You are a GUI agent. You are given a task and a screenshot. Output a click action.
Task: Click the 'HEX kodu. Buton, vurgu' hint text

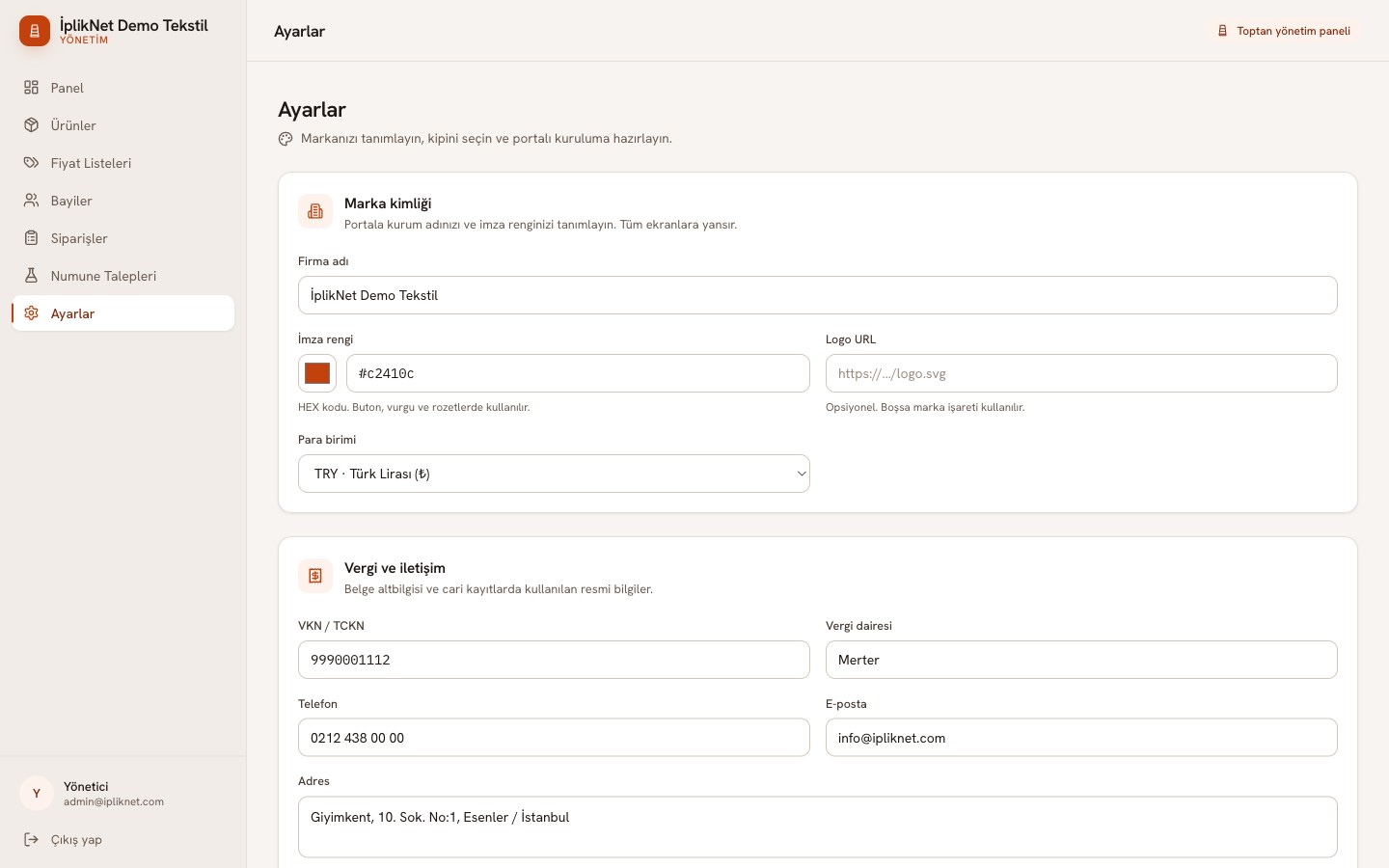tap(414, 407)
